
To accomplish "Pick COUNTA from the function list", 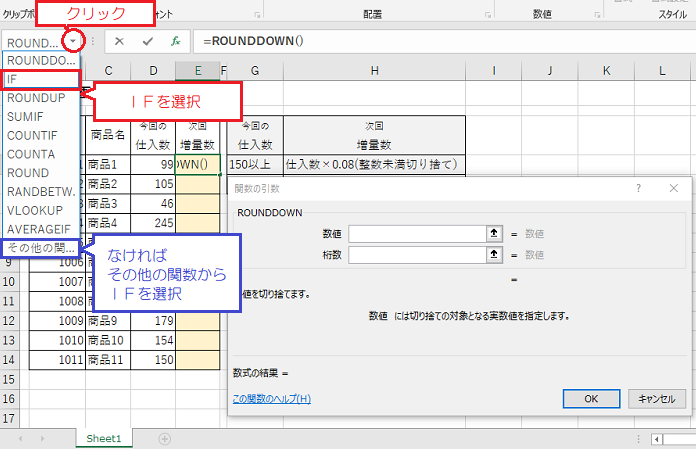I will click(x=41, y=154).
